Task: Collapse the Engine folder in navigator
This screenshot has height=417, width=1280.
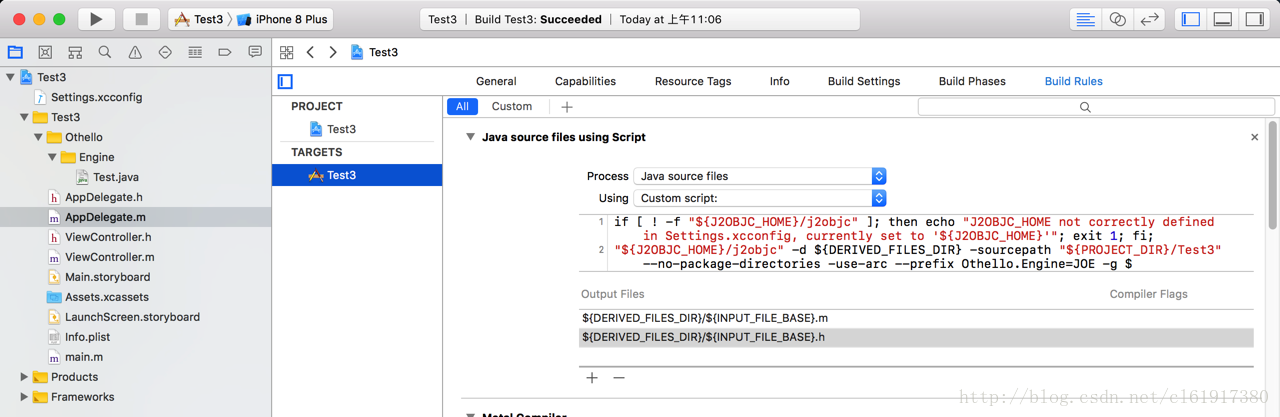Action: 52,157
